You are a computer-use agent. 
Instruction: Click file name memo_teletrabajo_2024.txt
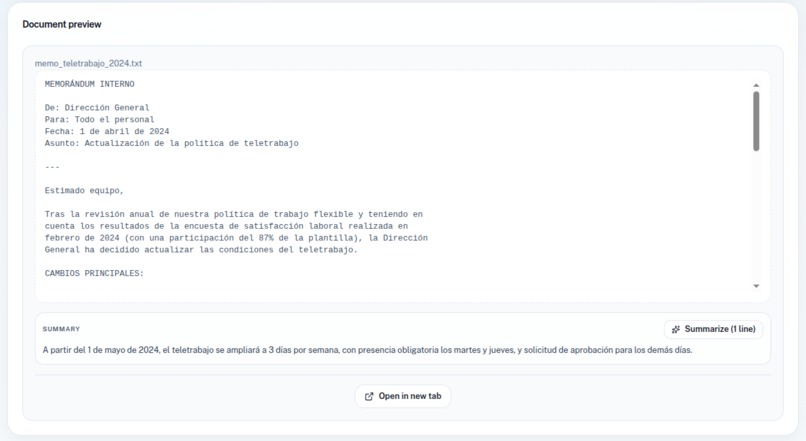tap(88, 63)
